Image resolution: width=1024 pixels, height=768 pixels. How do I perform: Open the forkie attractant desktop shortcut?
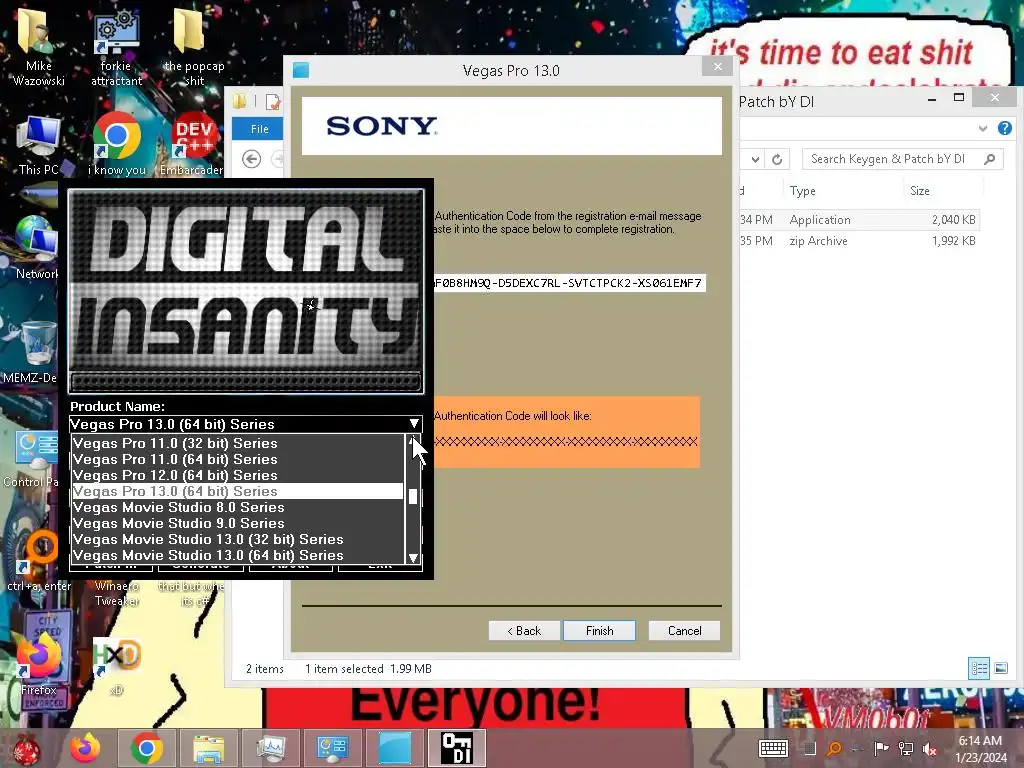pyautogui.click(x=116, y=46)
